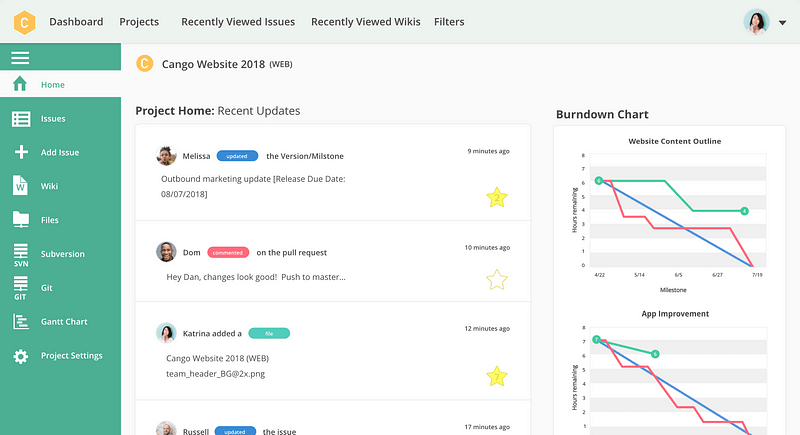Click 'on the pull request' text

tap(291, 252)
